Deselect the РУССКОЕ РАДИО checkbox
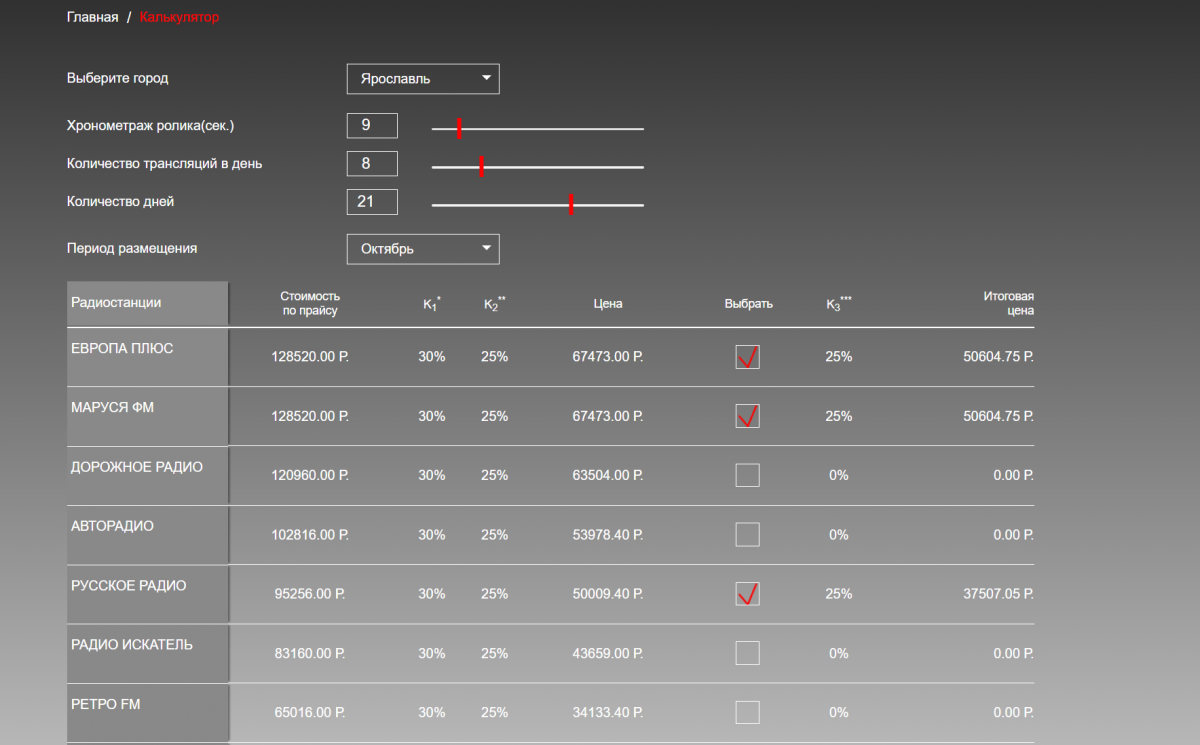Image resolution: width=1200 pixels, height=745 pixels. click(x=747, y=594)
